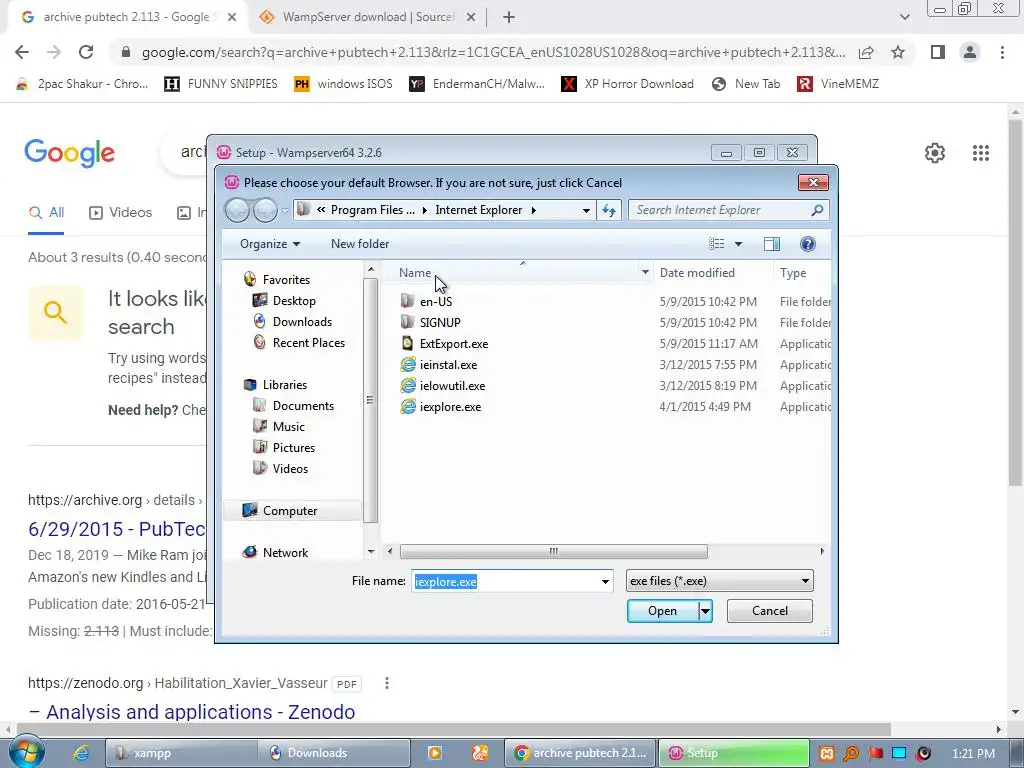Click the Windows Start orb
Image resolution: width=1024 pixels, height=768 pixels.
coord(27,752)
